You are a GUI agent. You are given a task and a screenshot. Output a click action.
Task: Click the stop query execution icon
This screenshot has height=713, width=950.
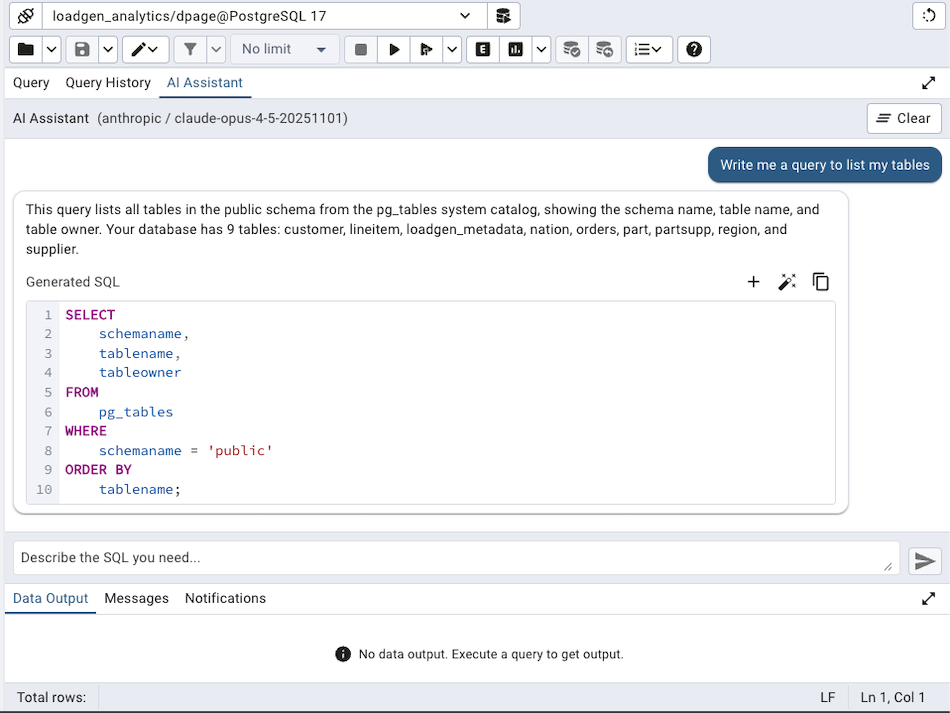pos(360,49)
